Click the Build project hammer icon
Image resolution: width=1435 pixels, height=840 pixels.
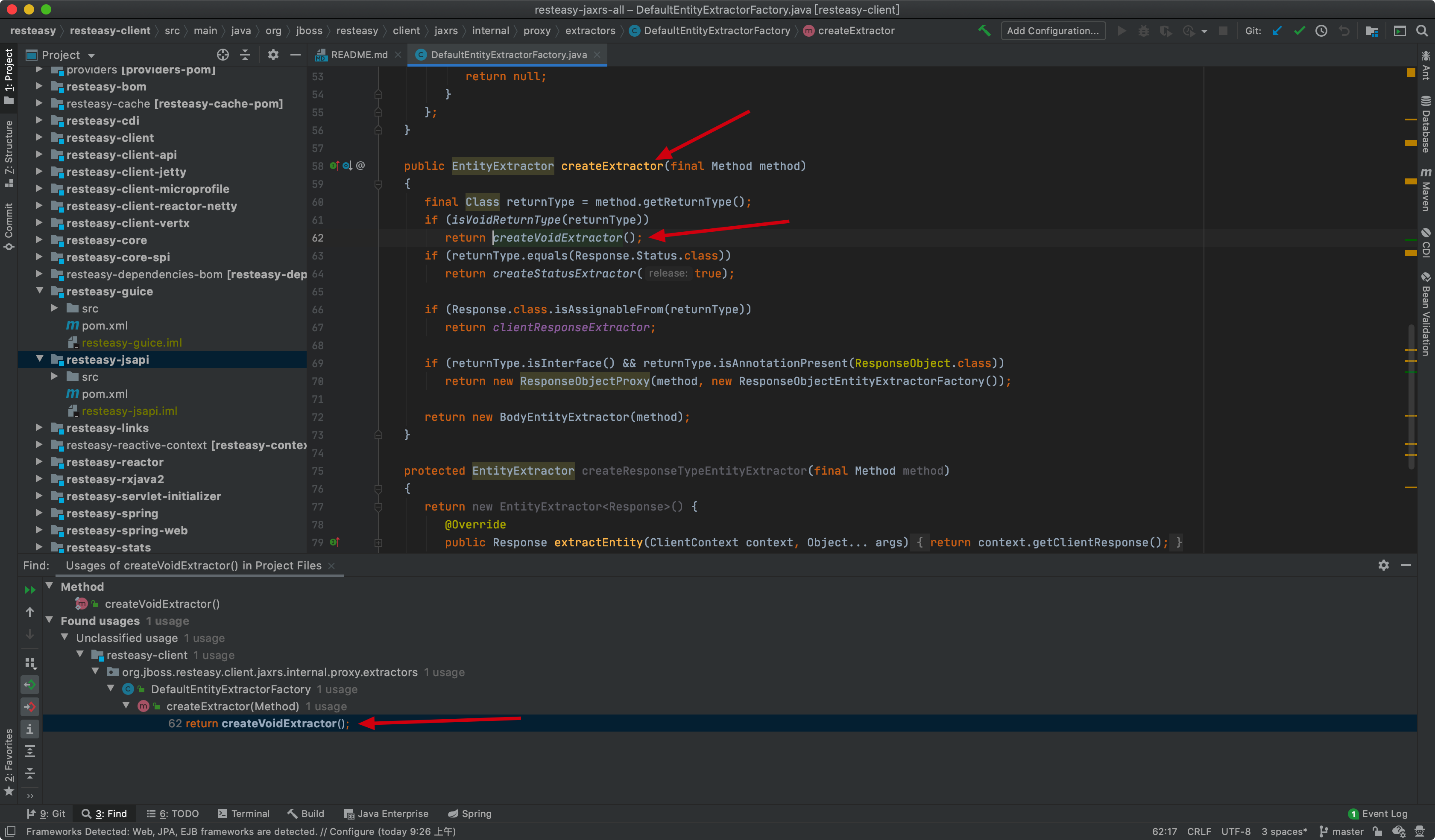click(x=984, y=31)
